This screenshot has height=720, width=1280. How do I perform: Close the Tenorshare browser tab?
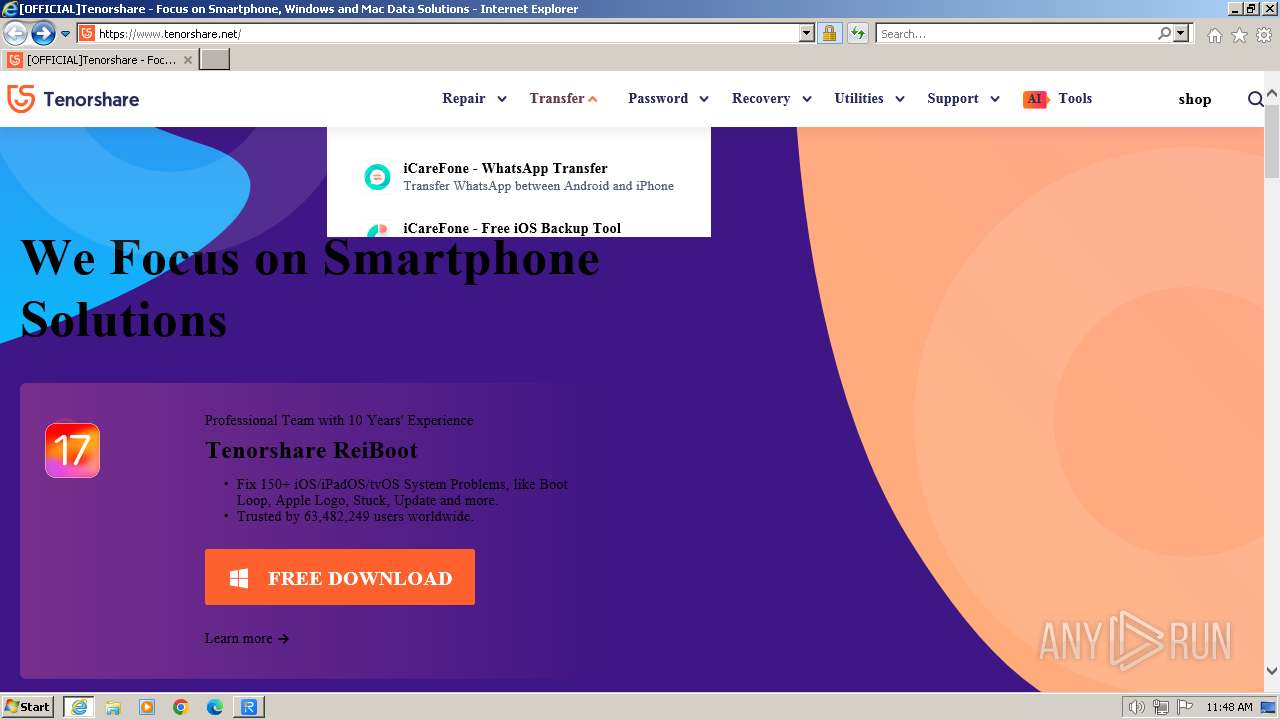tap(187, 60)
